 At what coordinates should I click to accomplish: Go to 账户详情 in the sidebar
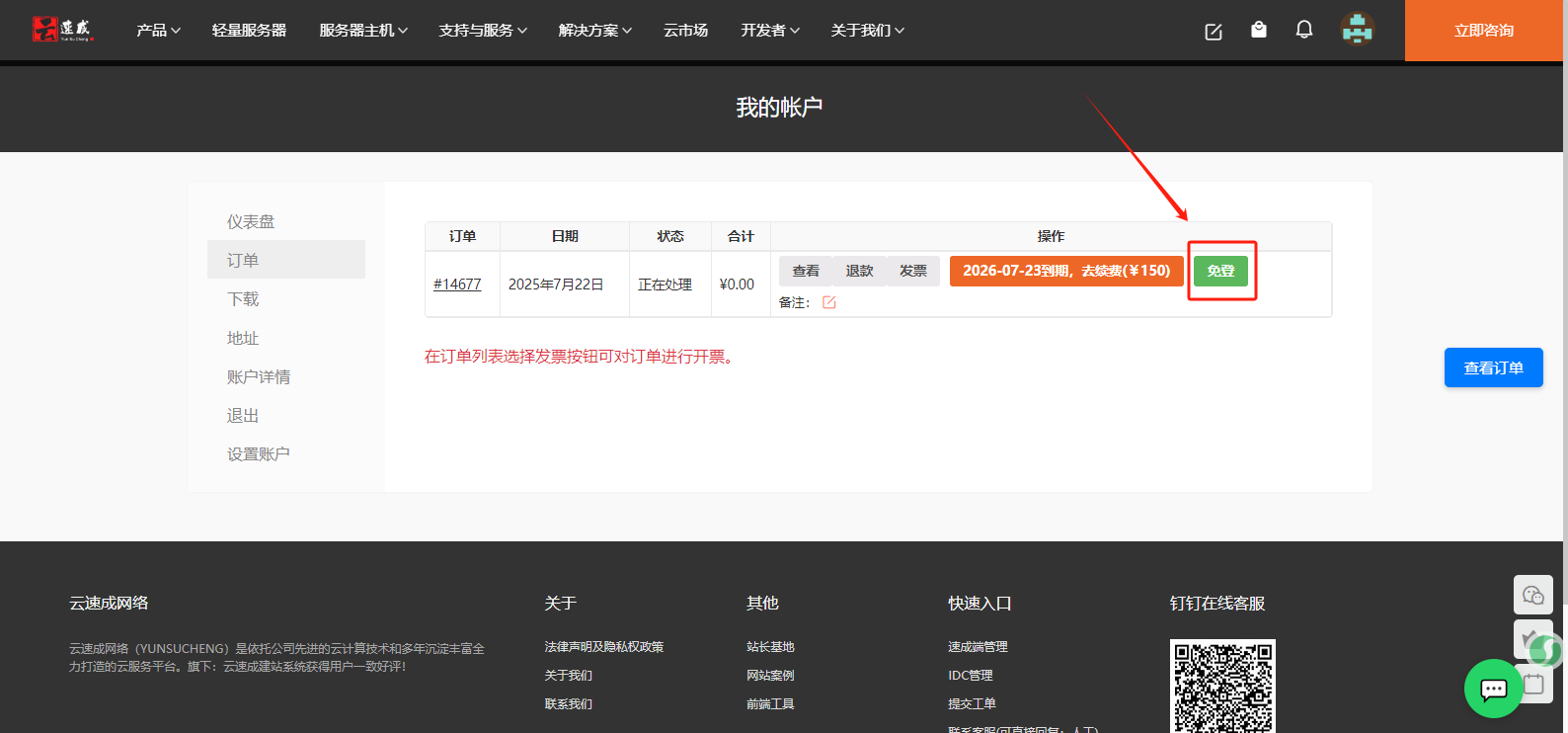click(x=259, y=376)
